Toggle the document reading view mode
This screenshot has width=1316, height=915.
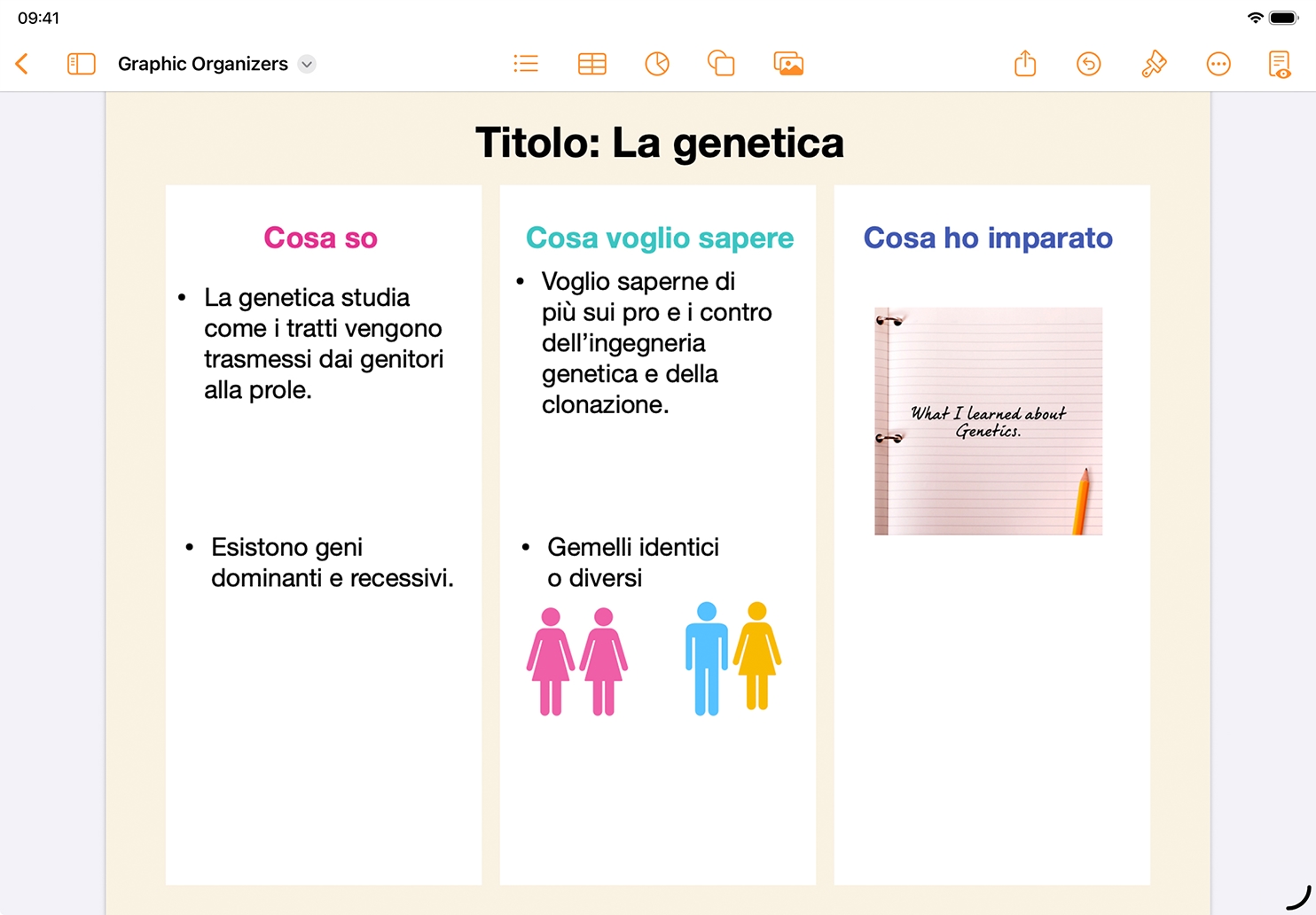1280,64
